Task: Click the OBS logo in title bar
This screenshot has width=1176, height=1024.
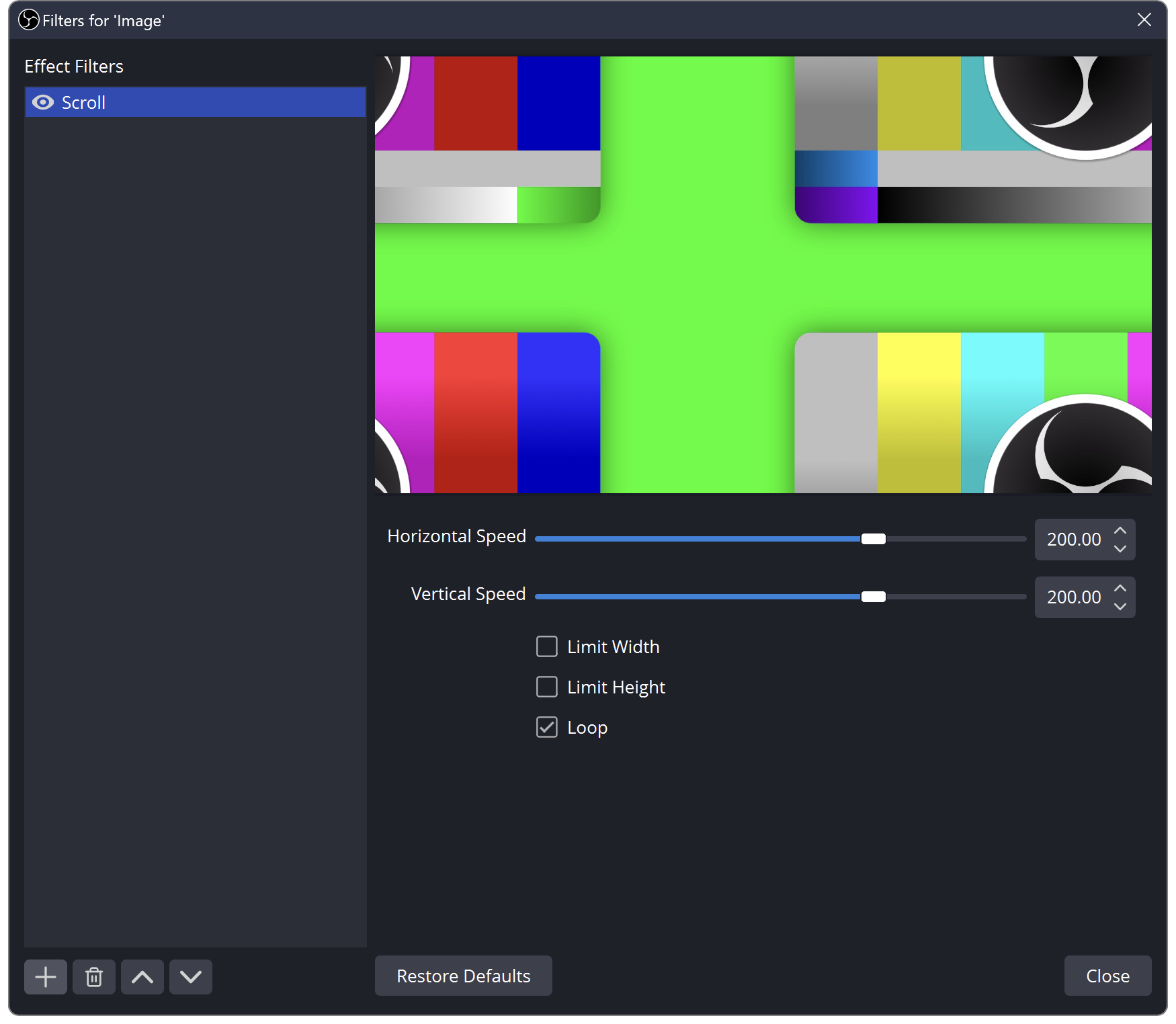Action: click(29, 20)
